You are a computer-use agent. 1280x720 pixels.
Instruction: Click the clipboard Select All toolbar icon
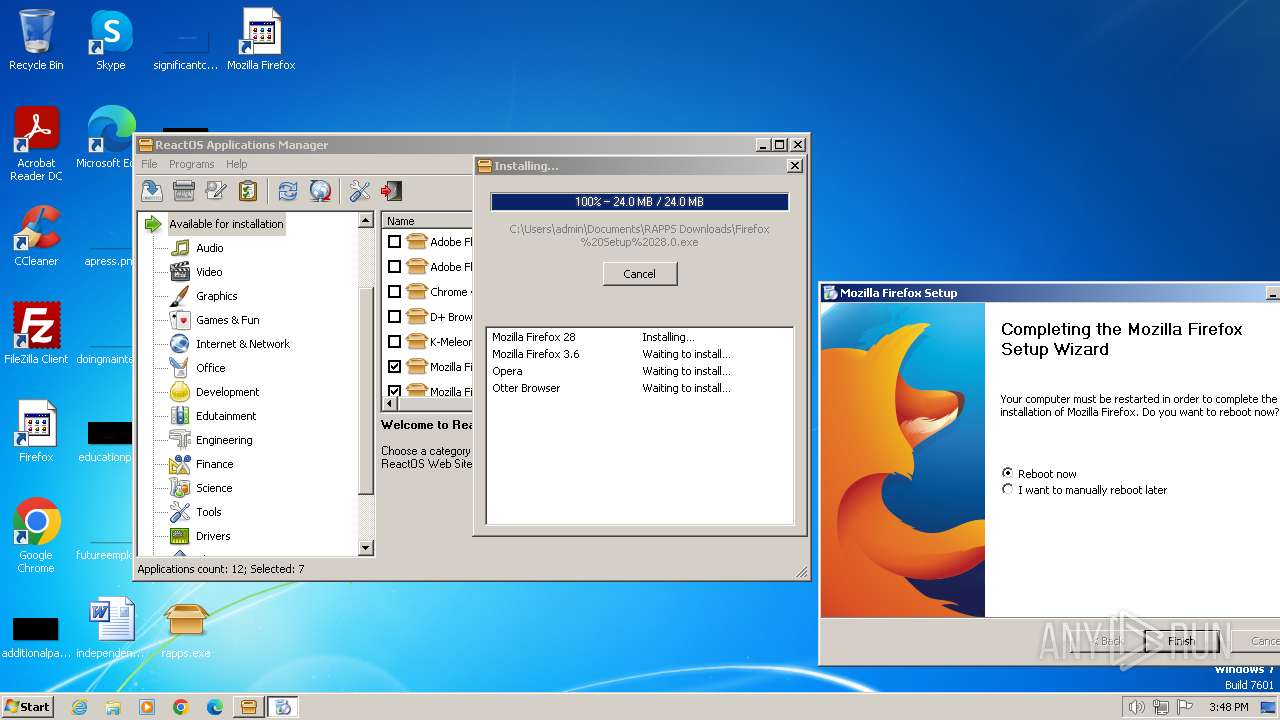(x=248, y=191)
